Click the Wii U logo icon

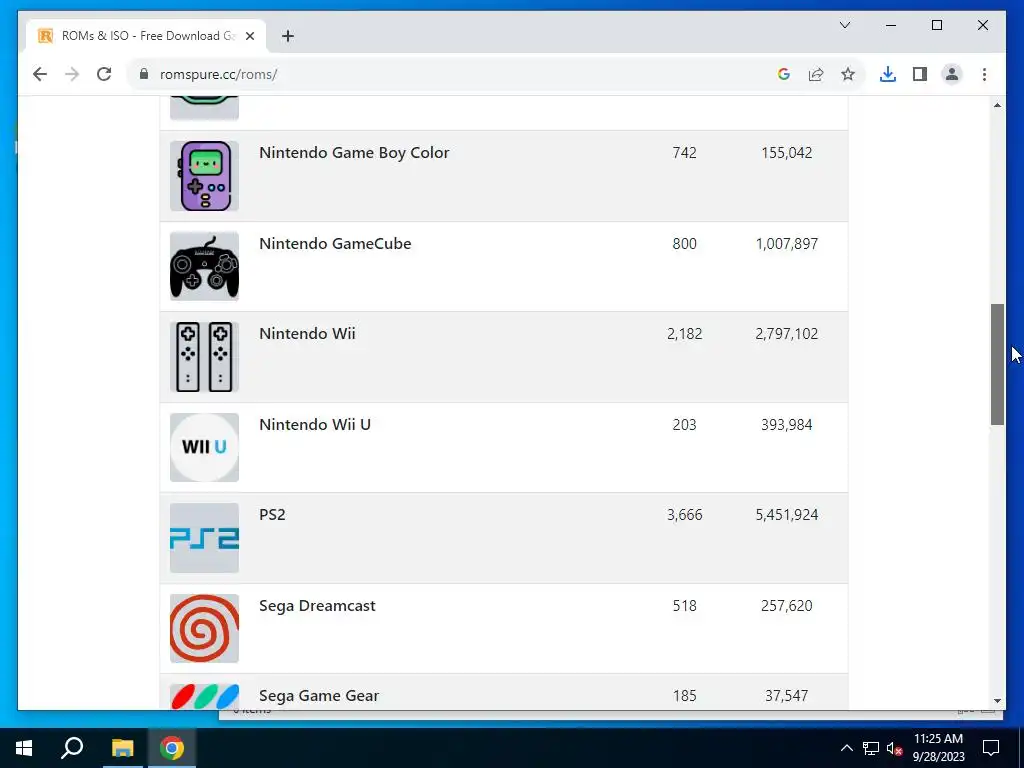click(x=204, y=447)
